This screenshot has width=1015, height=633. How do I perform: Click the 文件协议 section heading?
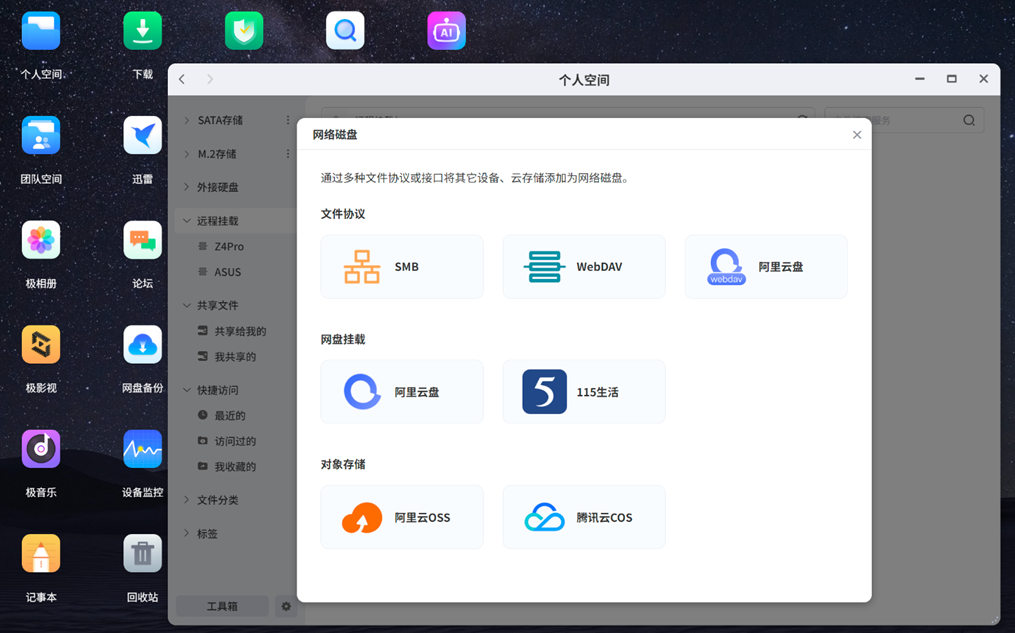pos(343,214)
